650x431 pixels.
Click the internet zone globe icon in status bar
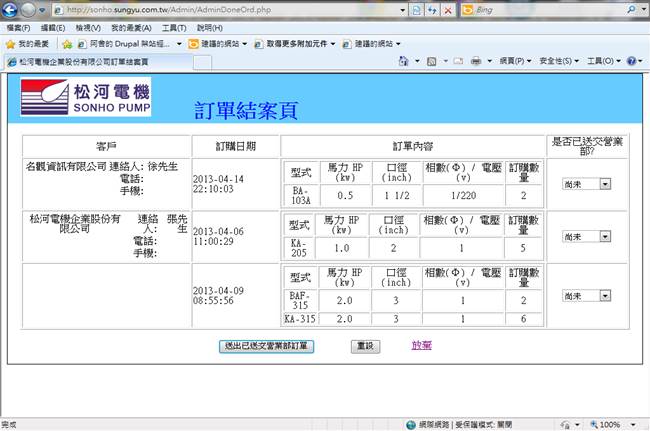(411, 424)
